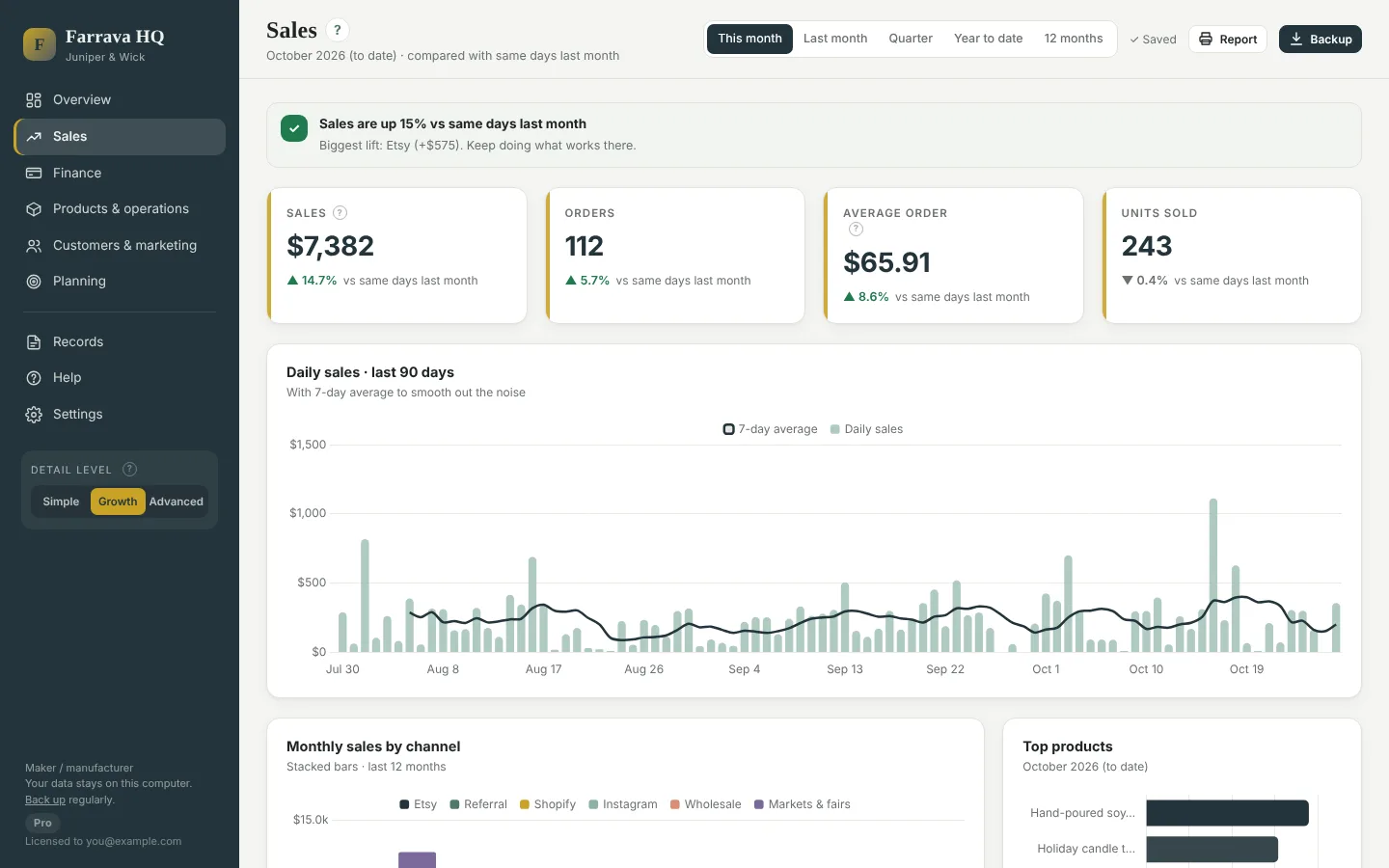Click the SALES $7,382 card
1389x868 pixels.
(396, 256)
